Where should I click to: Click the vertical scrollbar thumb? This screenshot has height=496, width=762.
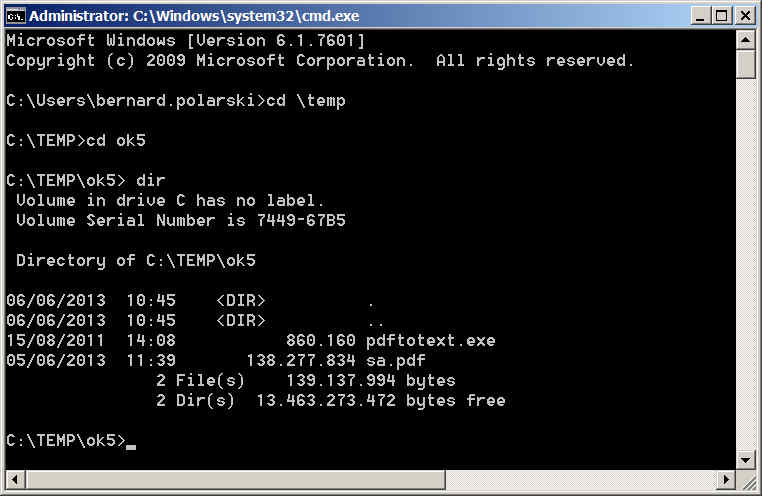[x=745, y=64]
